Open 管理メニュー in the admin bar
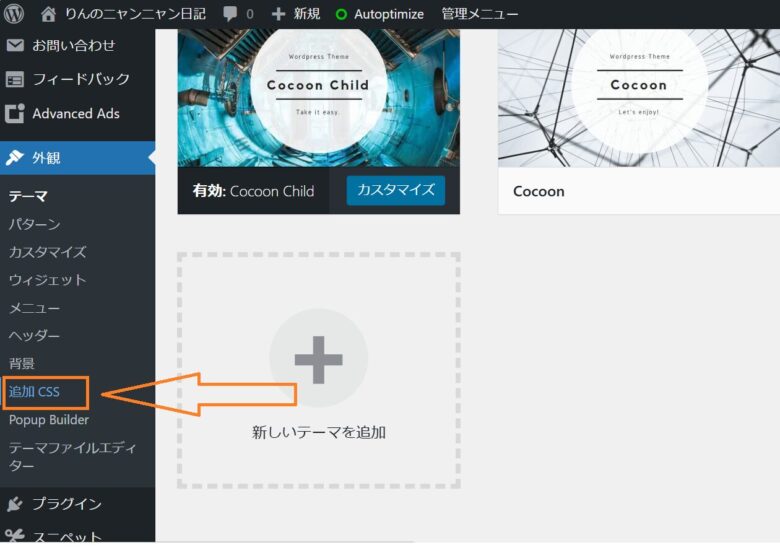This screenshot has width=780, height=550. point(480,14)
